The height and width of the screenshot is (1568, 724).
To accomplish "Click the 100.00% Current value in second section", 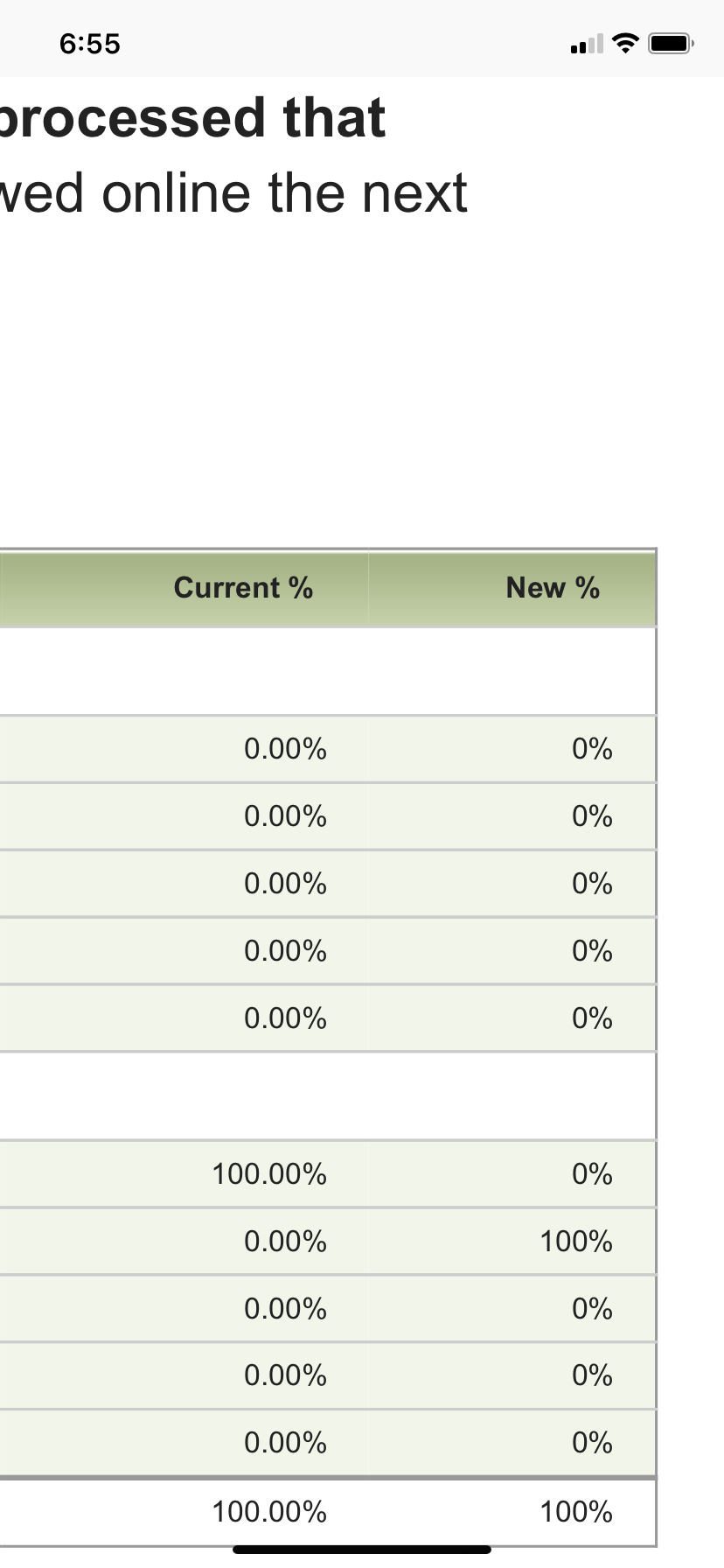I will pos(269,1173).
